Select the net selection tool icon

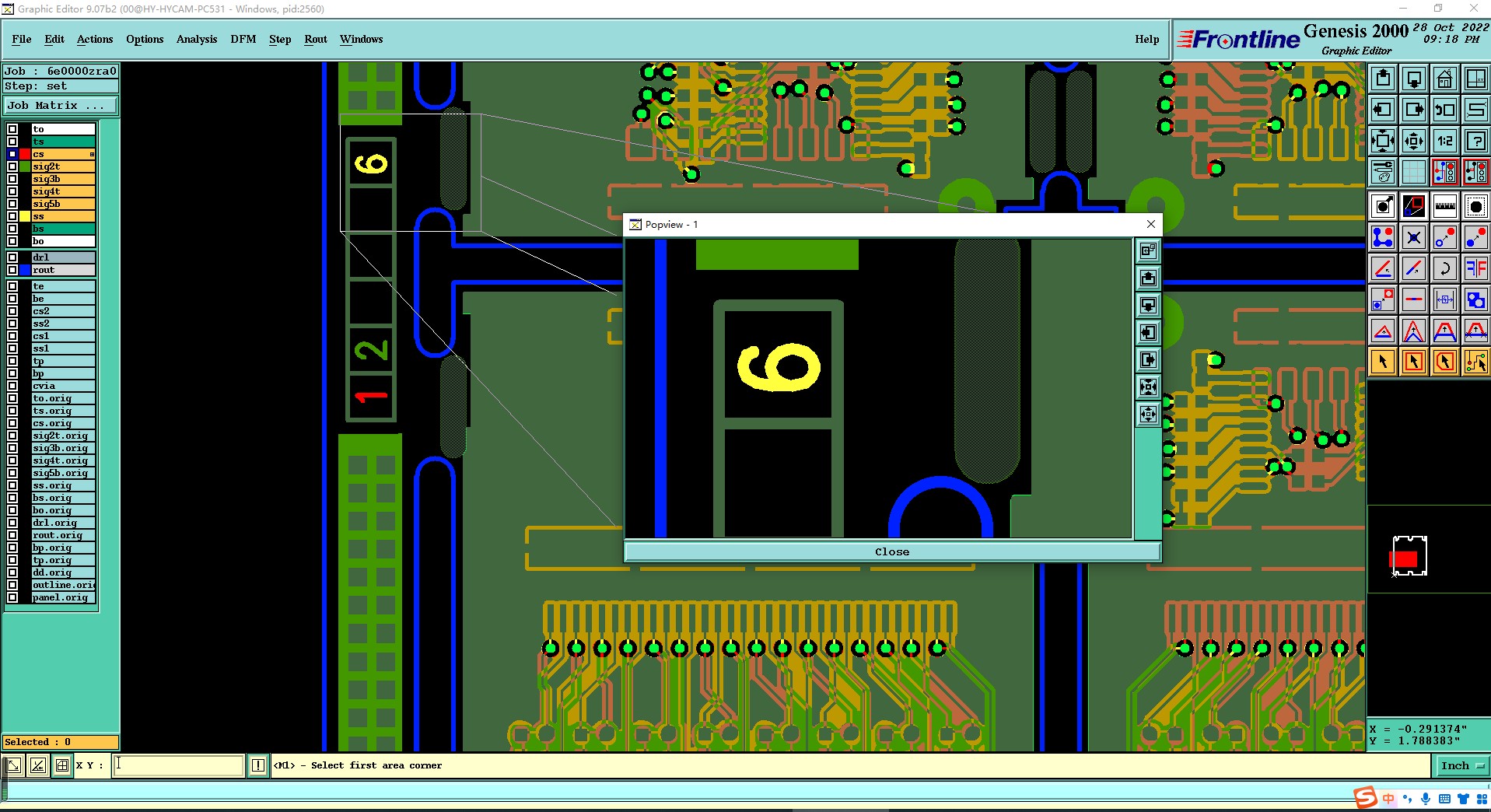click(x=1476, y=362)
